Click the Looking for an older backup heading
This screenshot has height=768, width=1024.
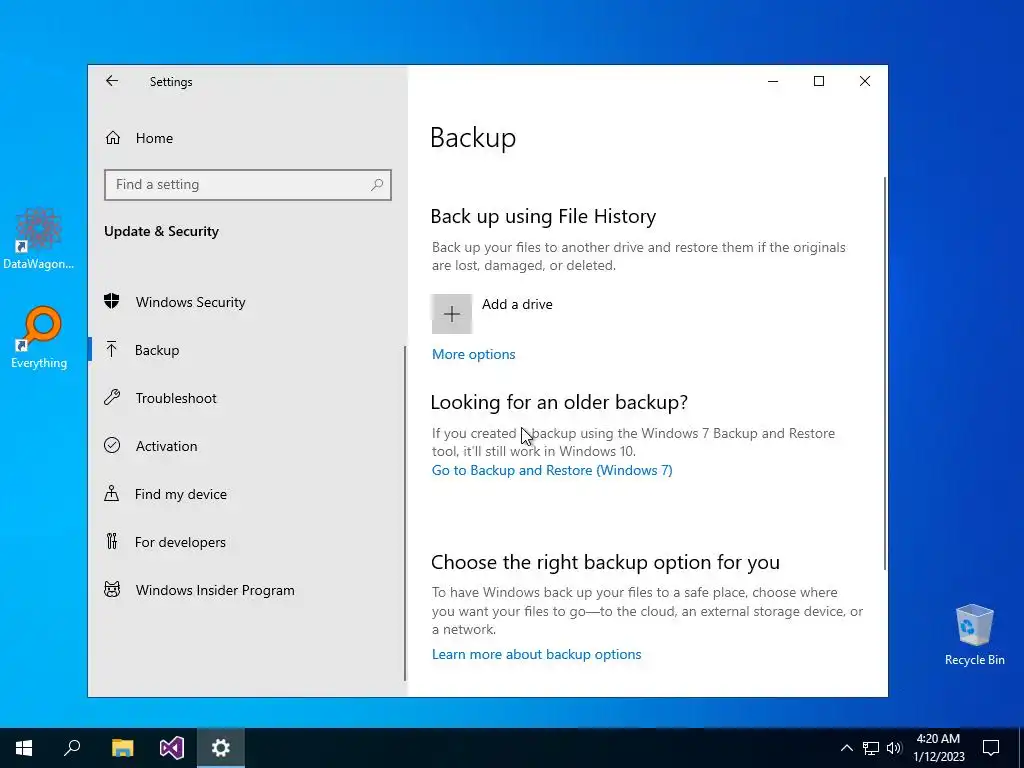[559, 402]
